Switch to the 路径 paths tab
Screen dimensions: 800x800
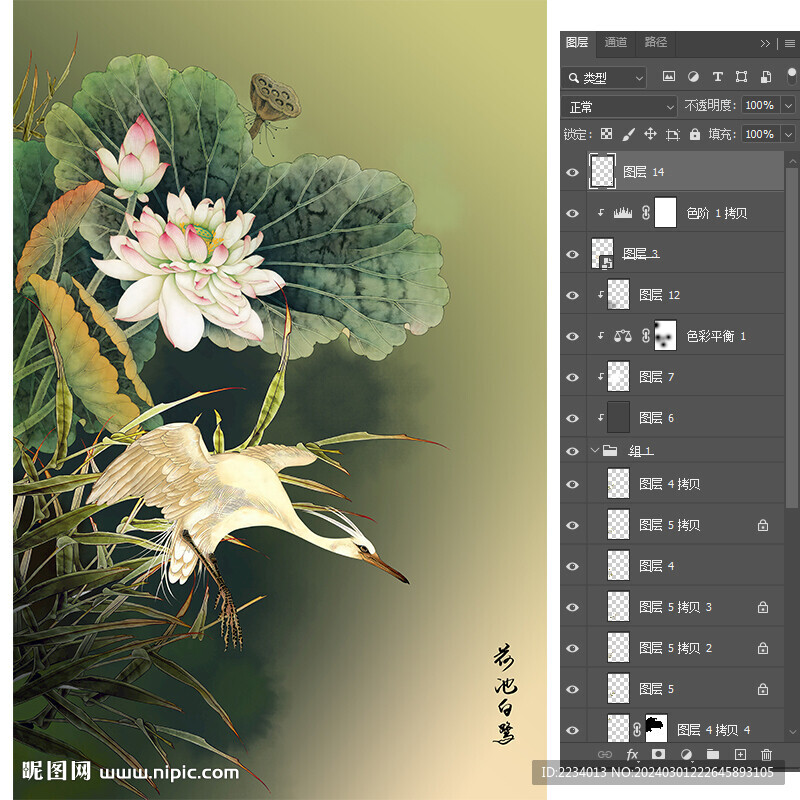click(656, 43)
